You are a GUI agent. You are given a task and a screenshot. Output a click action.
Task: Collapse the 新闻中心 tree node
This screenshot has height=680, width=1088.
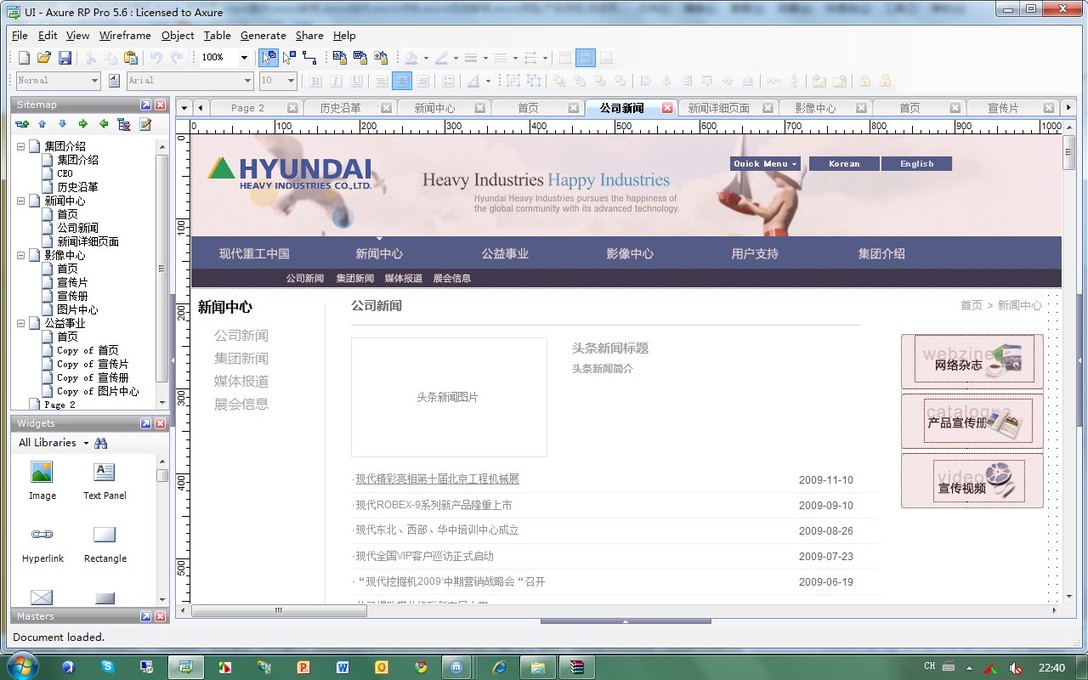tap(21, 201)
